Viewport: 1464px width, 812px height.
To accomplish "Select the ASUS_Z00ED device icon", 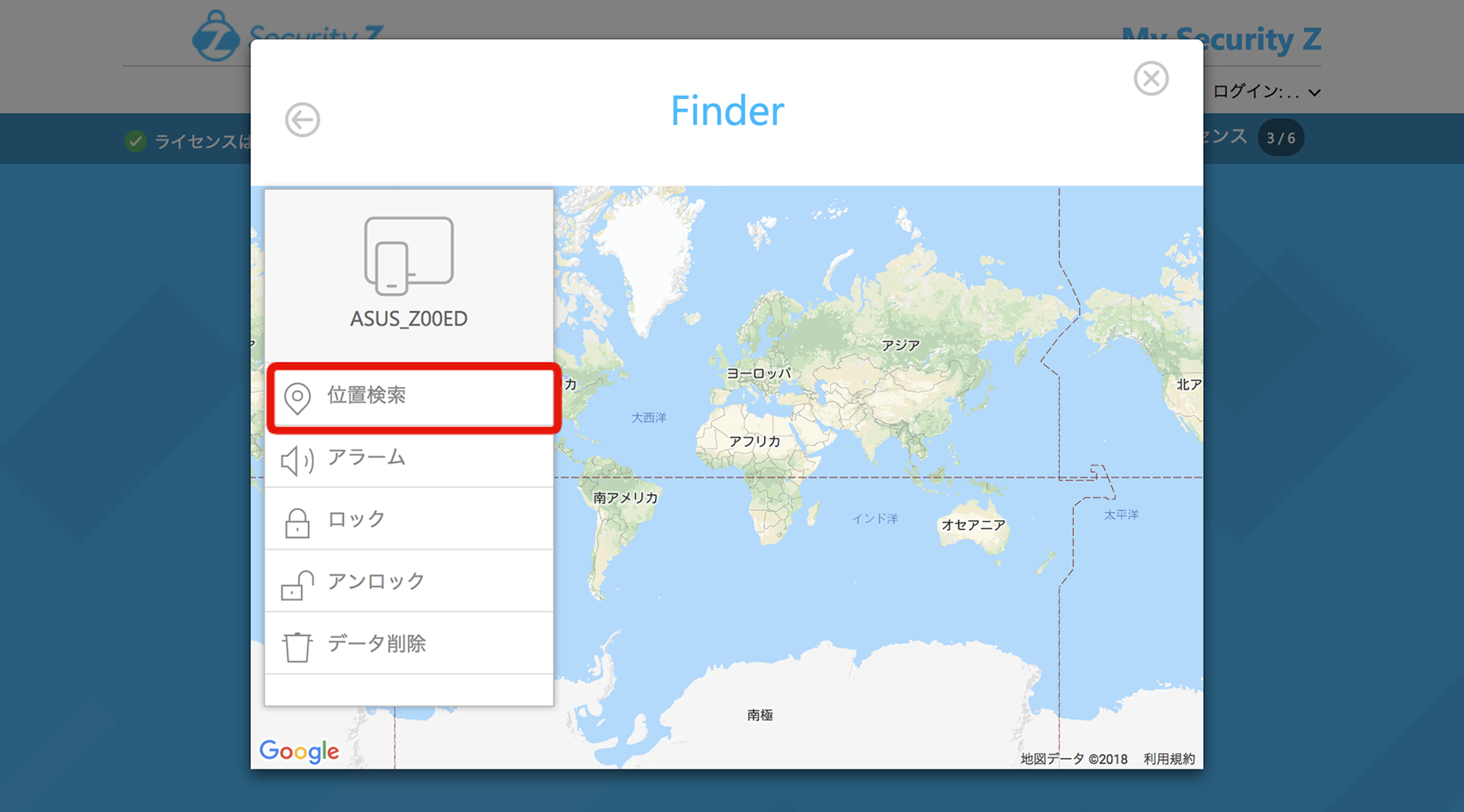I will (409, 256).
